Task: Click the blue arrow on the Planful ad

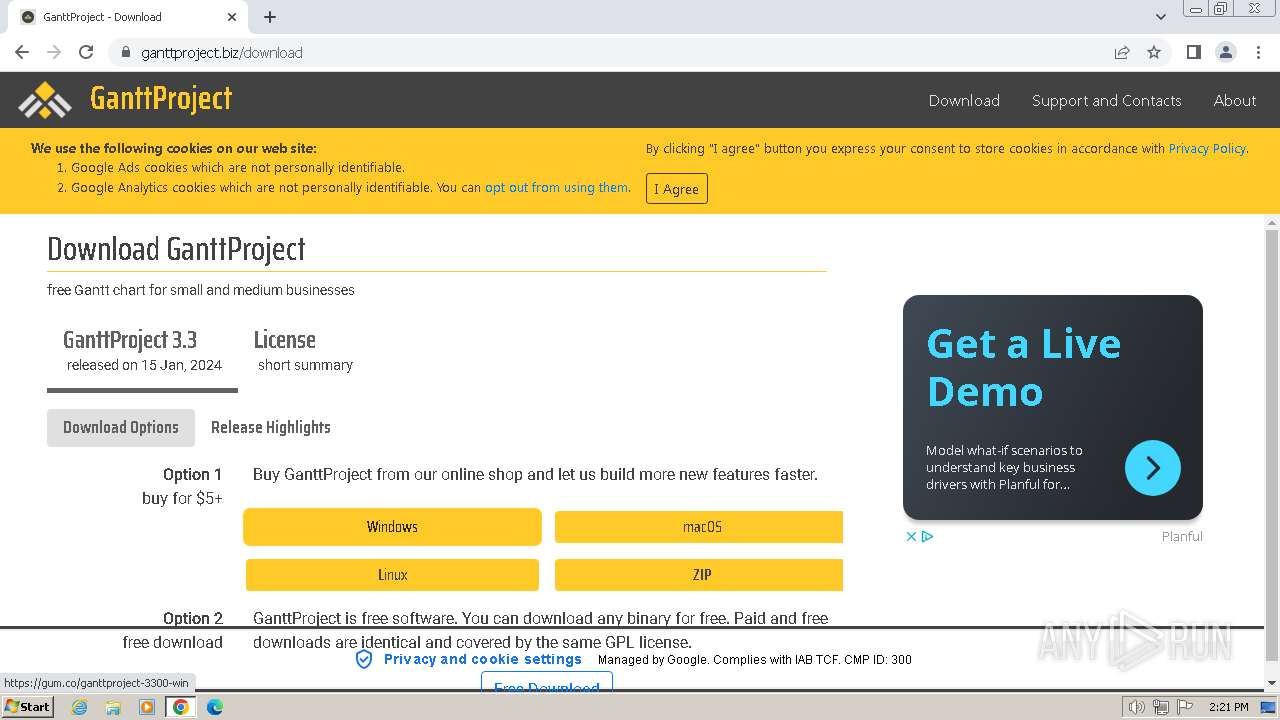Action: pyautogui.click(x=1153, y=468)
